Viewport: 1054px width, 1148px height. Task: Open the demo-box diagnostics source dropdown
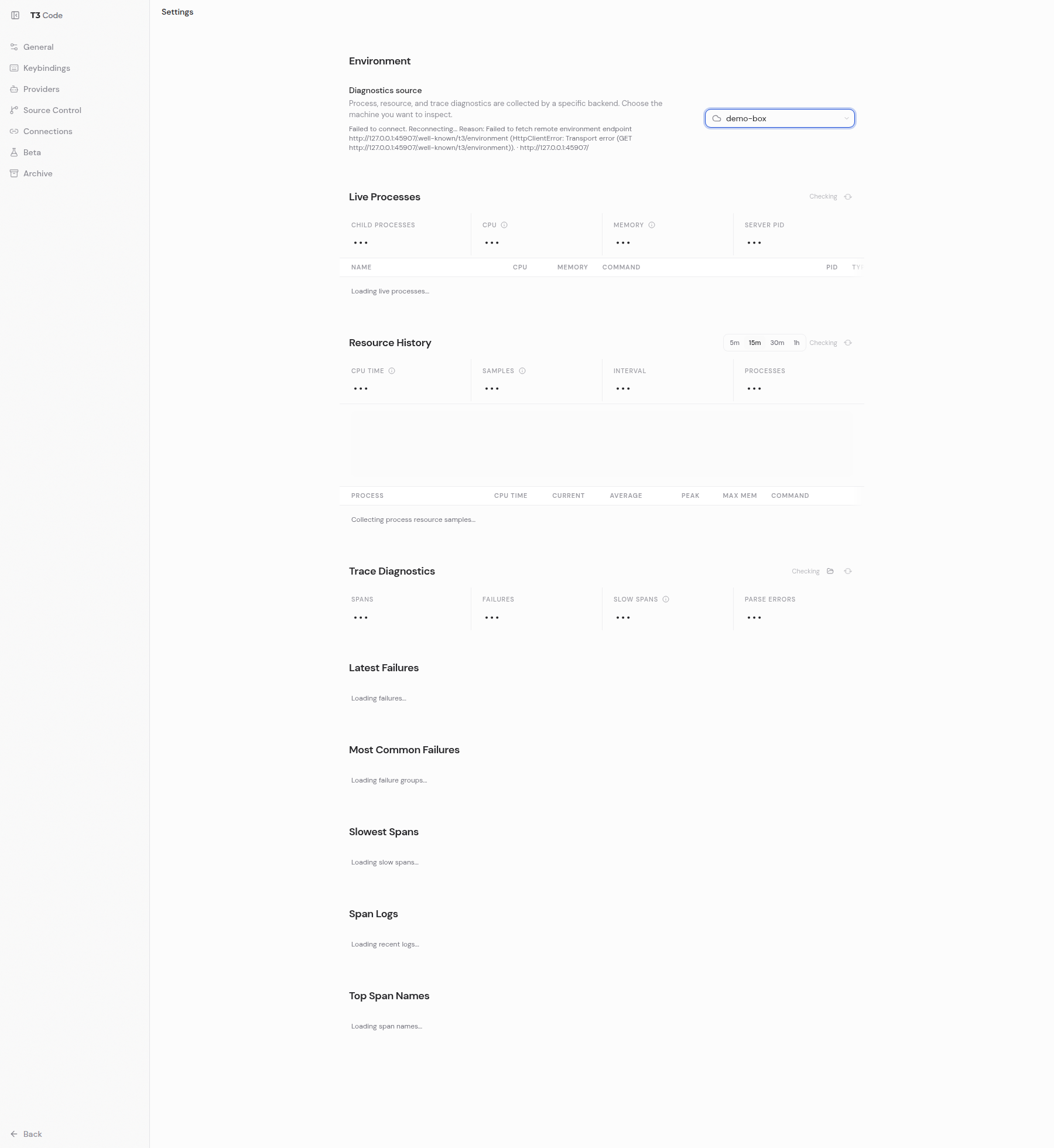(779, 118)
